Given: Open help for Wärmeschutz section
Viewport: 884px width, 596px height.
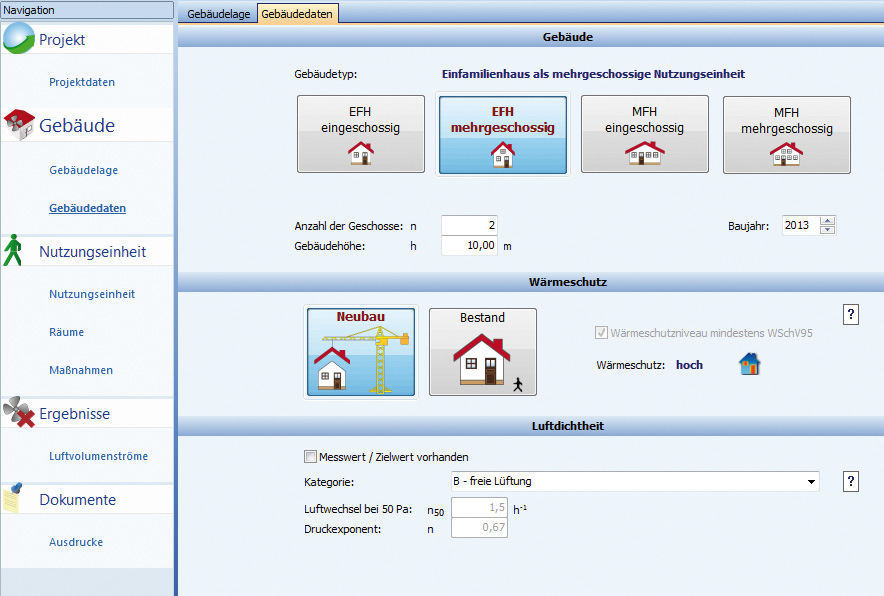Looking at the screenshot, I should tap(851, 315).
